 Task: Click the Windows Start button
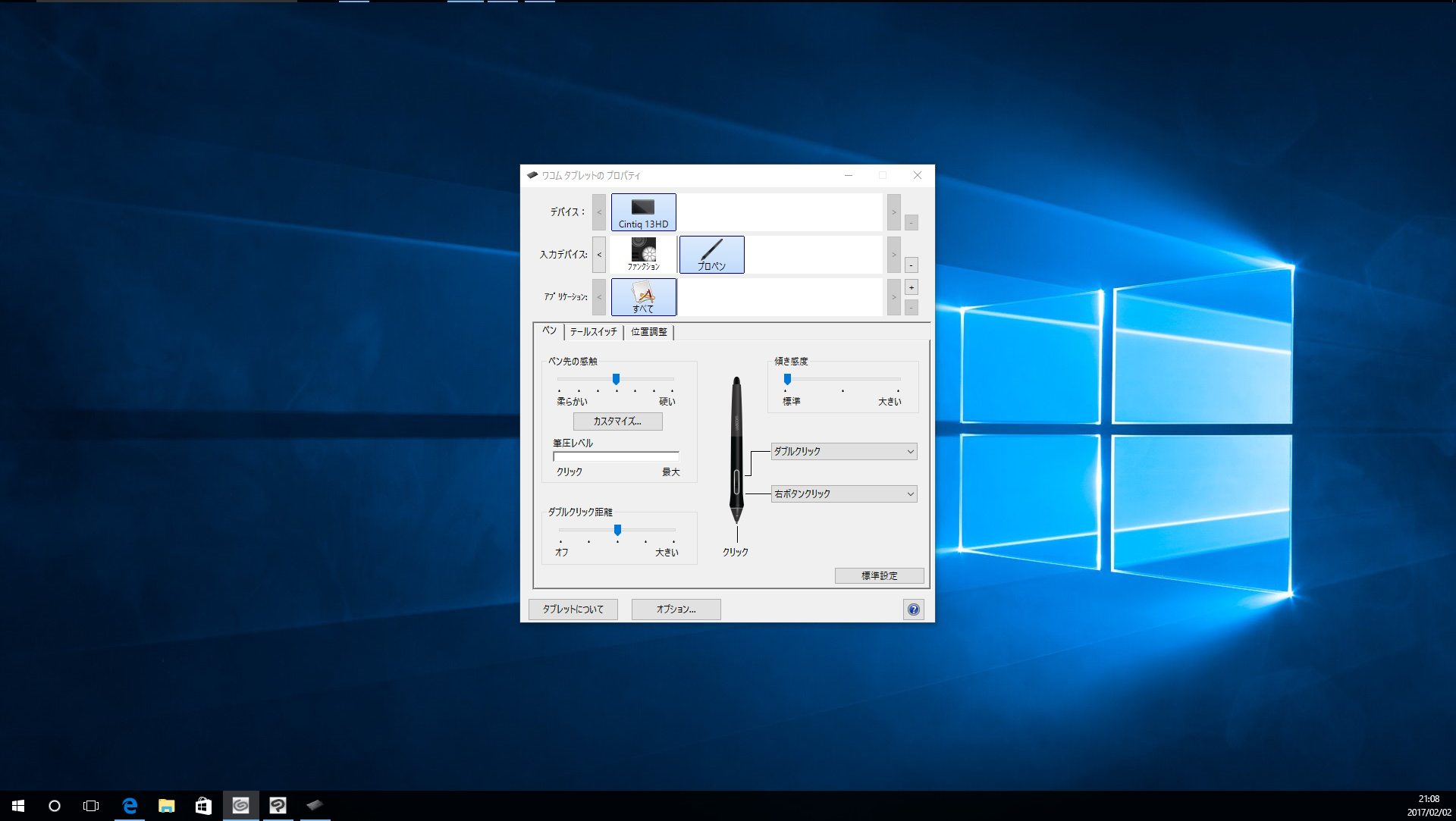18,806
